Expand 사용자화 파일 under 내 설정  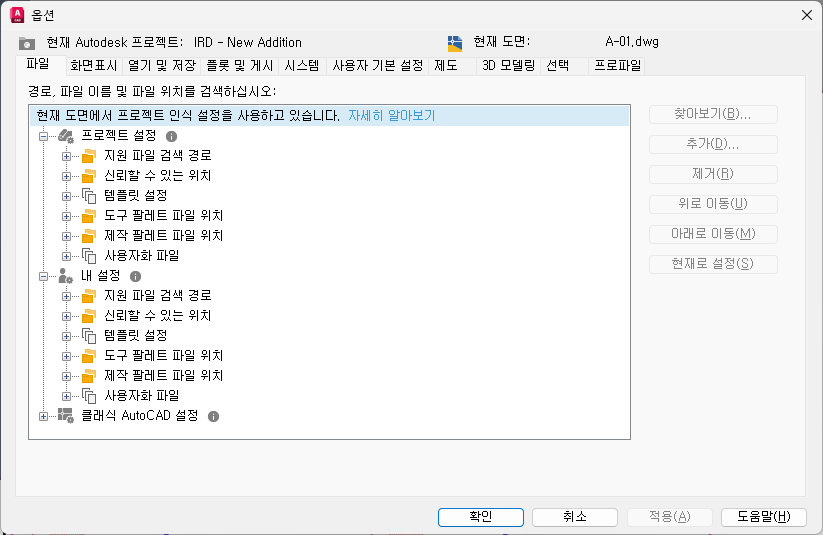coord(66,396)
